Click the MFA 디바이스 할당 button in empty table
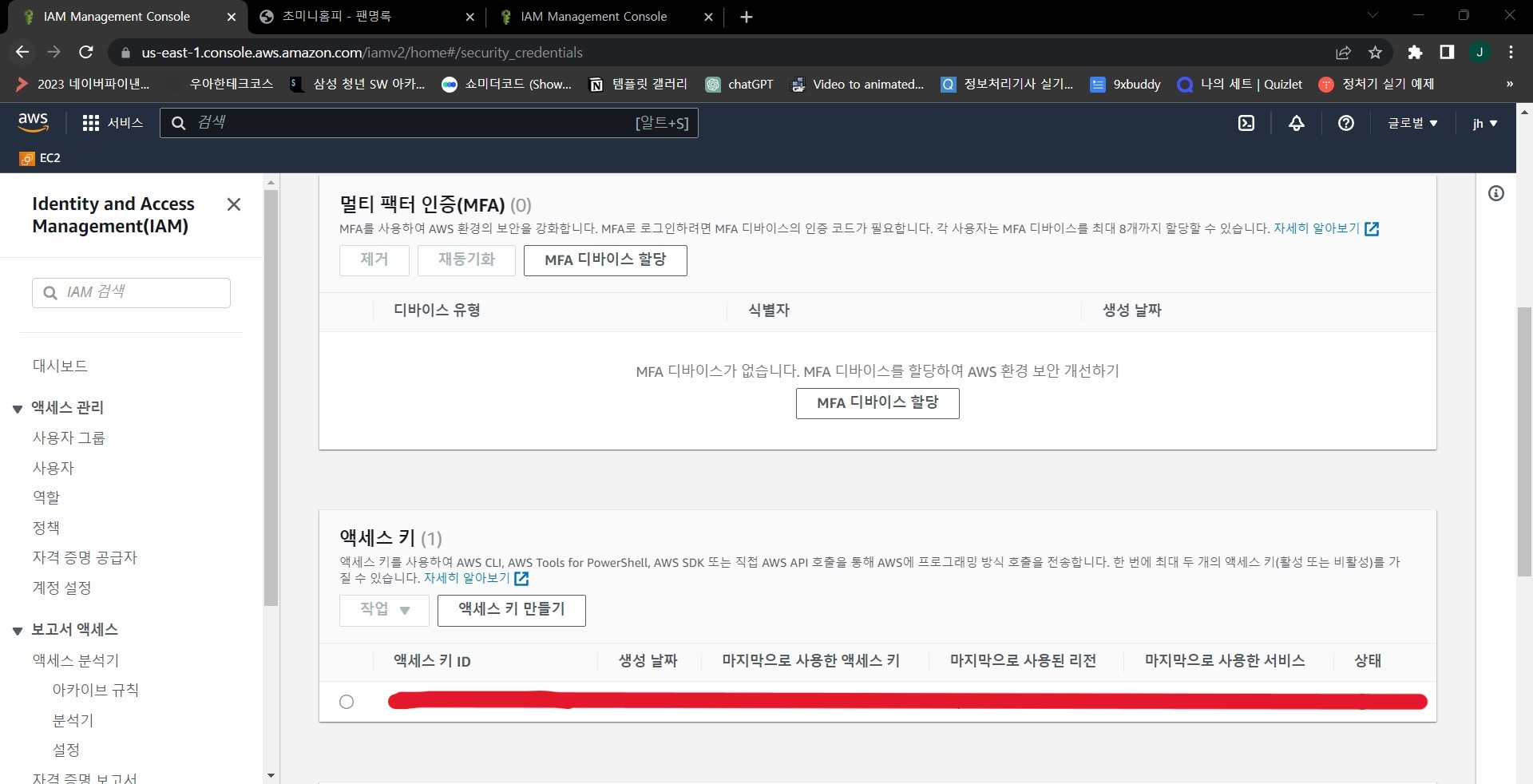This screenshot has height=784, width=1533. (x=877, y=403)
